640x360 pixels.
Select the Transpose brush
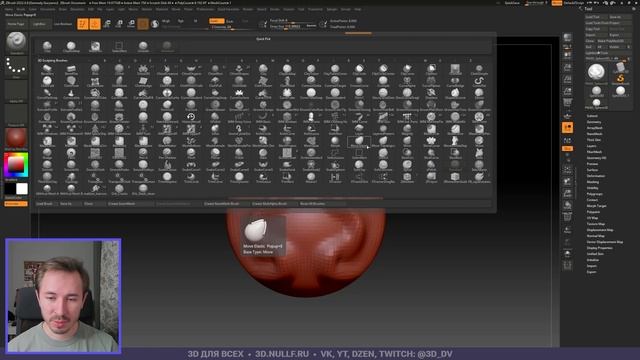[95, 178]
